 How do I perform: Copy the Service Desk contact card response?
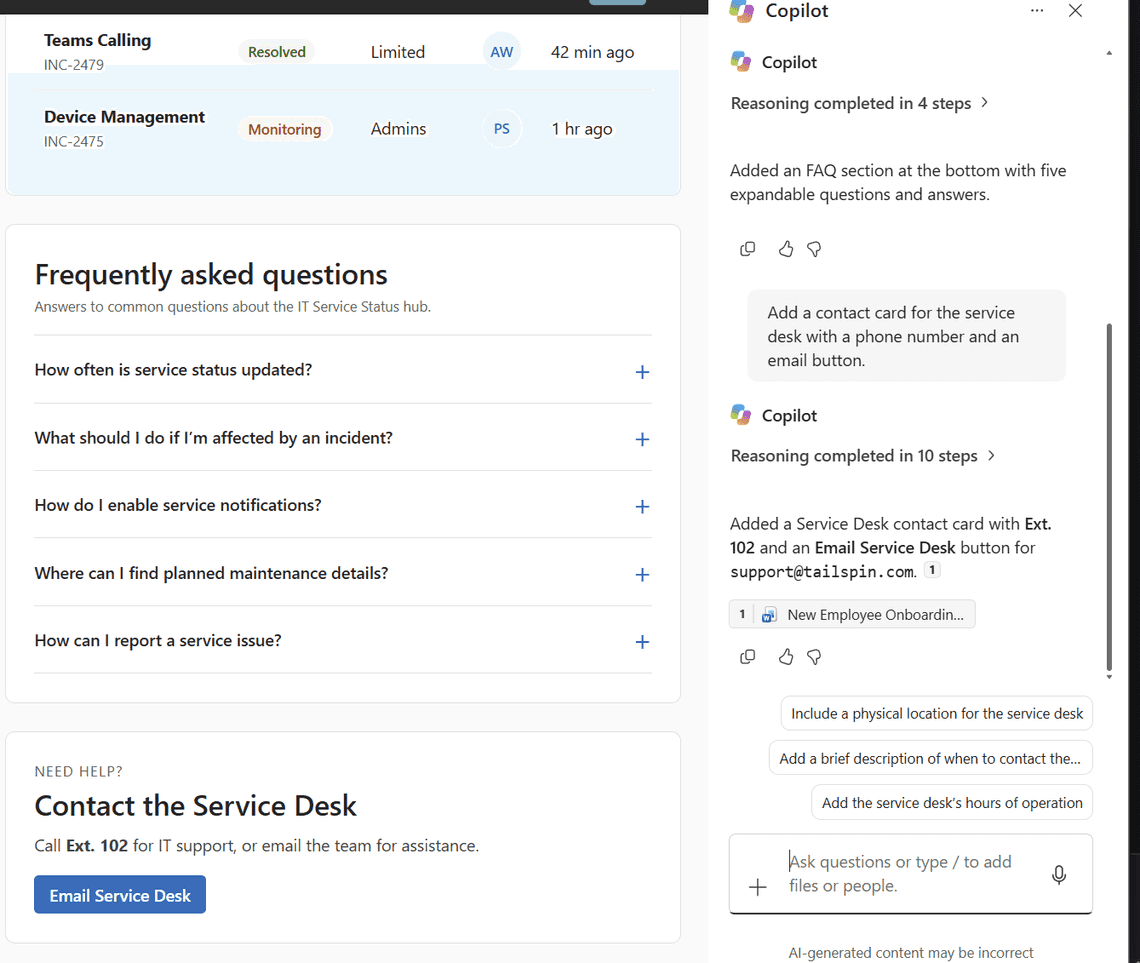747,657
